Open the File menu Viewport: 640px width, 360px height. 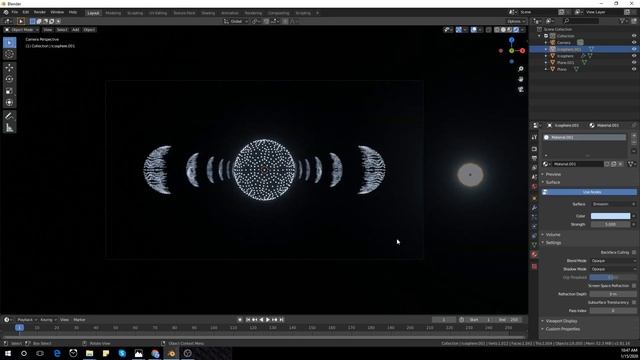(x=15, y=13)
